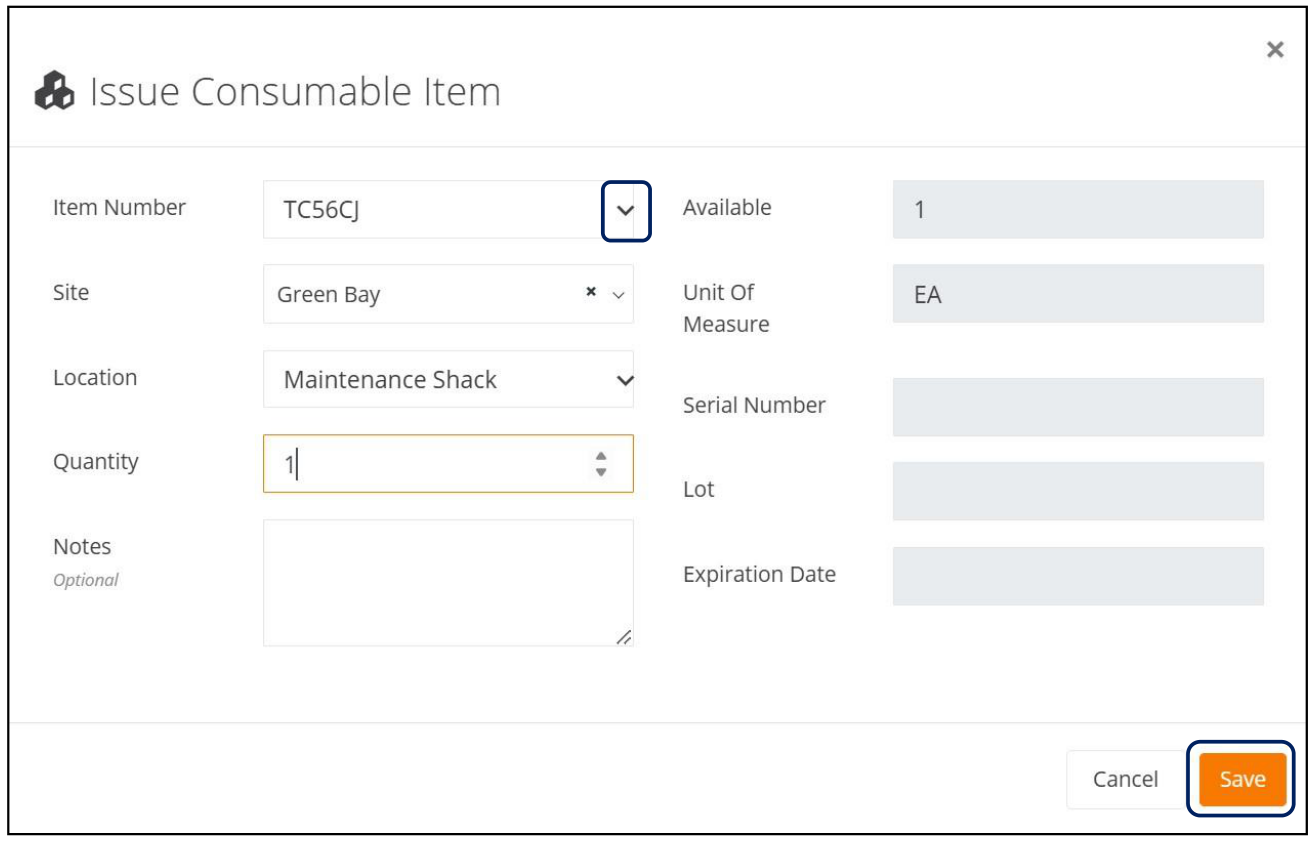Decrease quantity with the down arrow

[601, 471]
